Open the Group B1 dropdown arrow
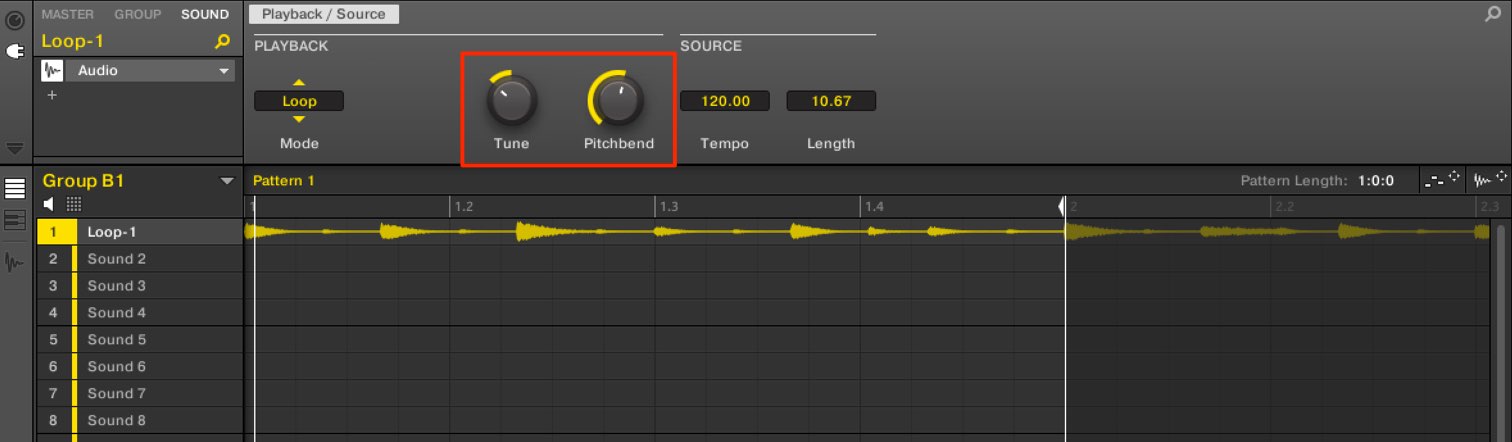This screenshot has width=1512, height=442. 226,182
